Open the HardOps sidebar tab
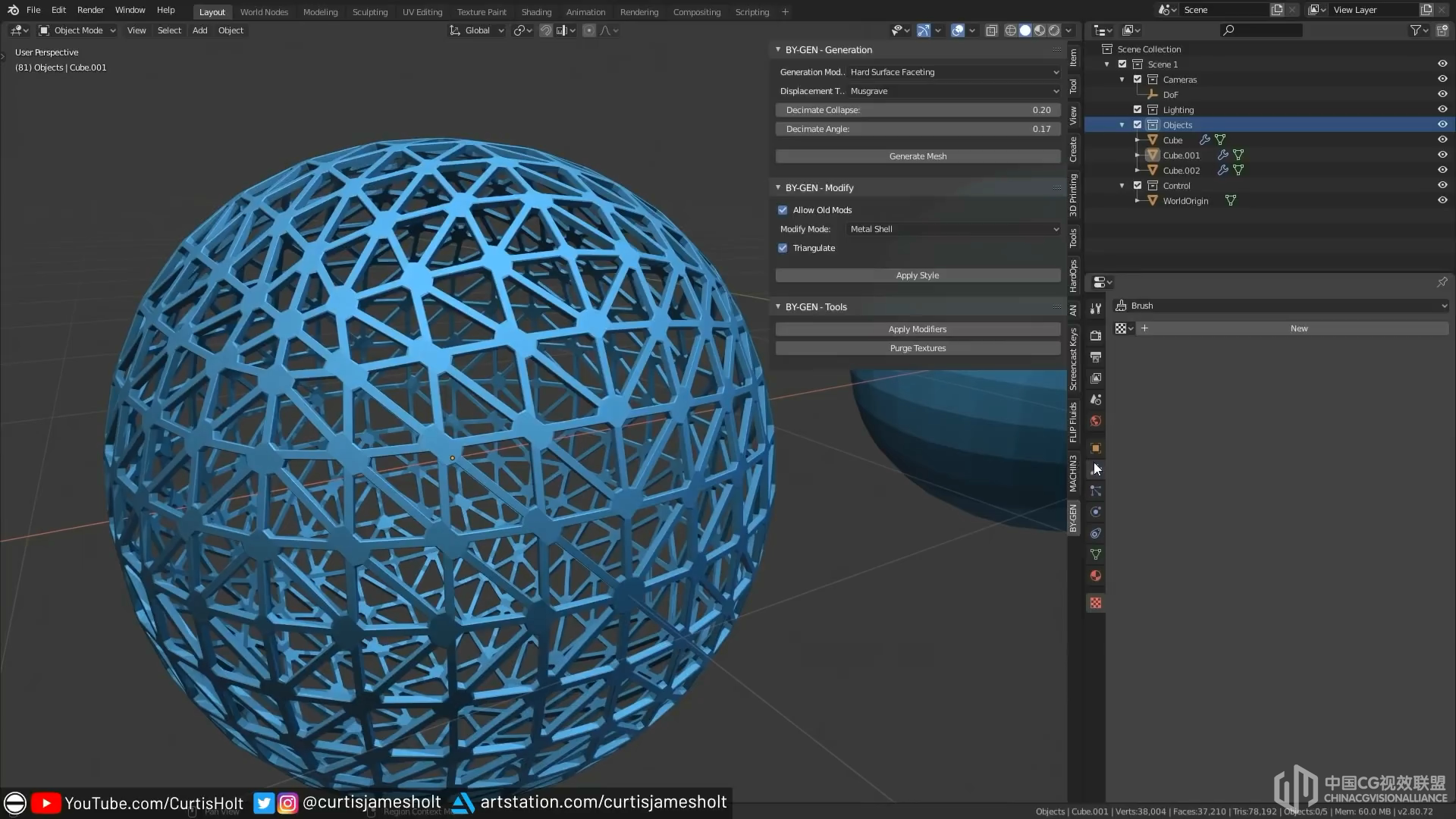Image resolution: width=1456 pixels, height=819 pixels. coord(1073,276)
